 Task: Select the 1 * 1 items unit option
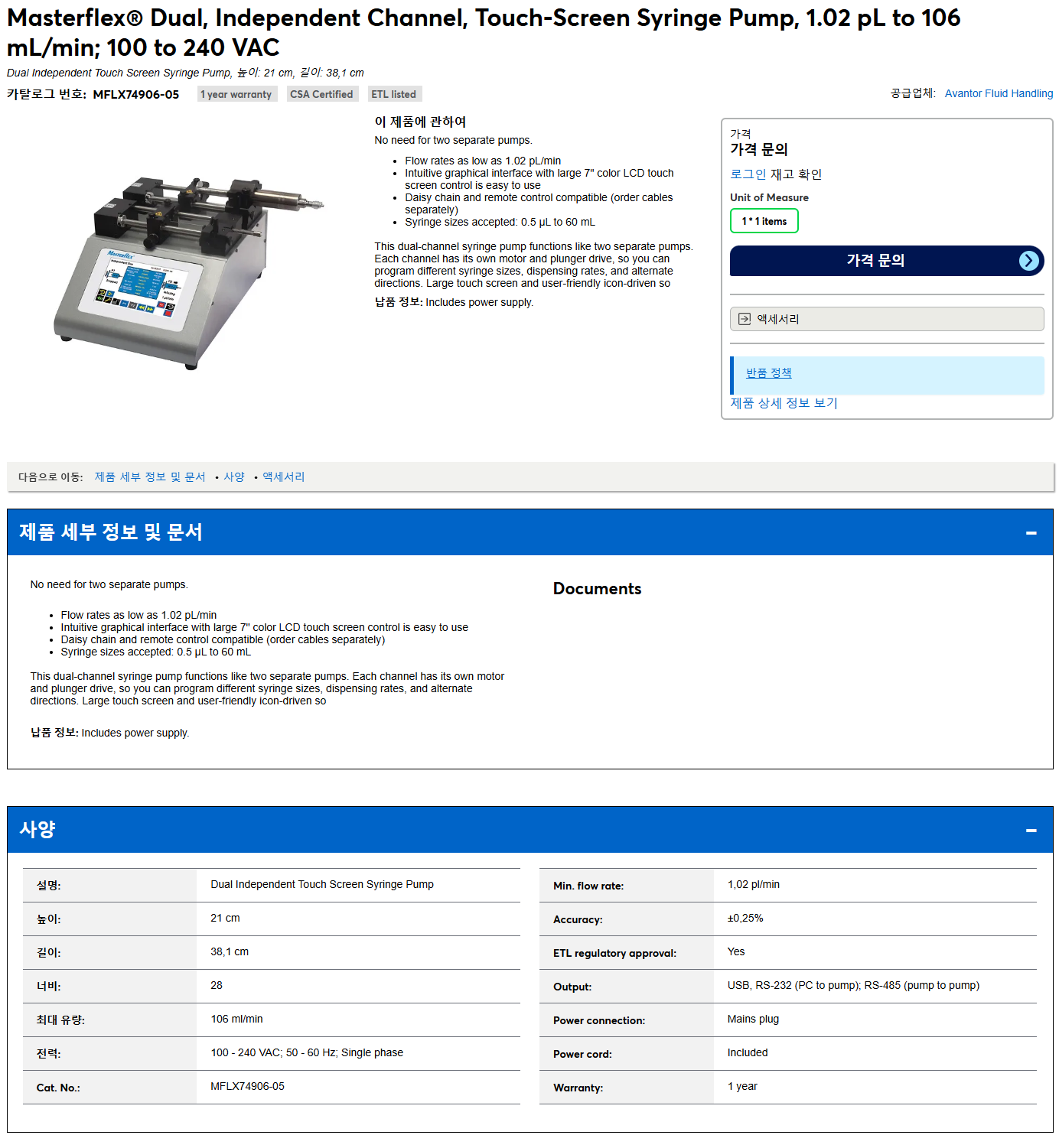pos(764,221)
